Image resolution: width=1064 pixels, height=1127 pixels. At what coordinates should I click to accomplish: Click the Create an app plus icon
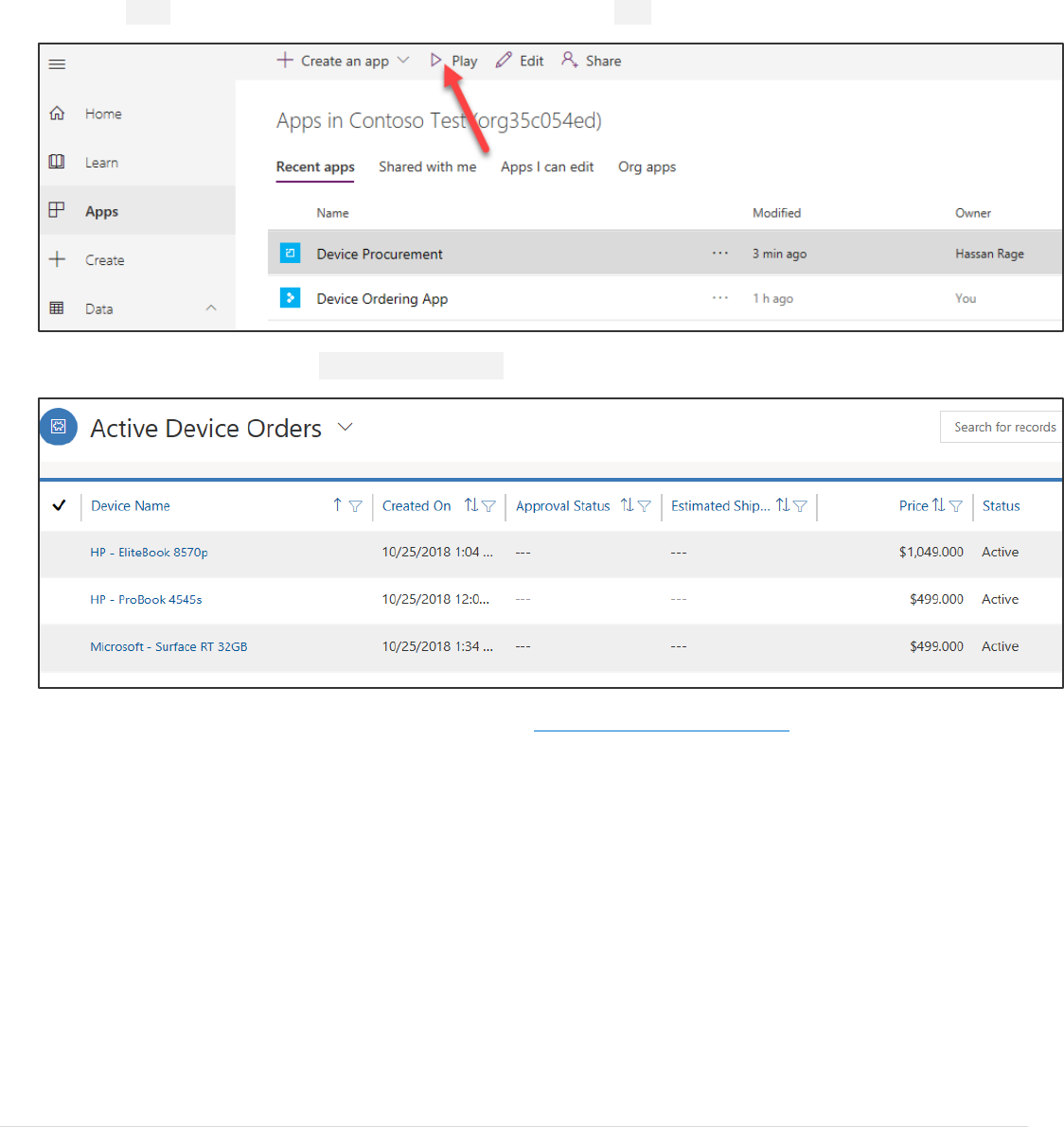[x=285, y=60]
